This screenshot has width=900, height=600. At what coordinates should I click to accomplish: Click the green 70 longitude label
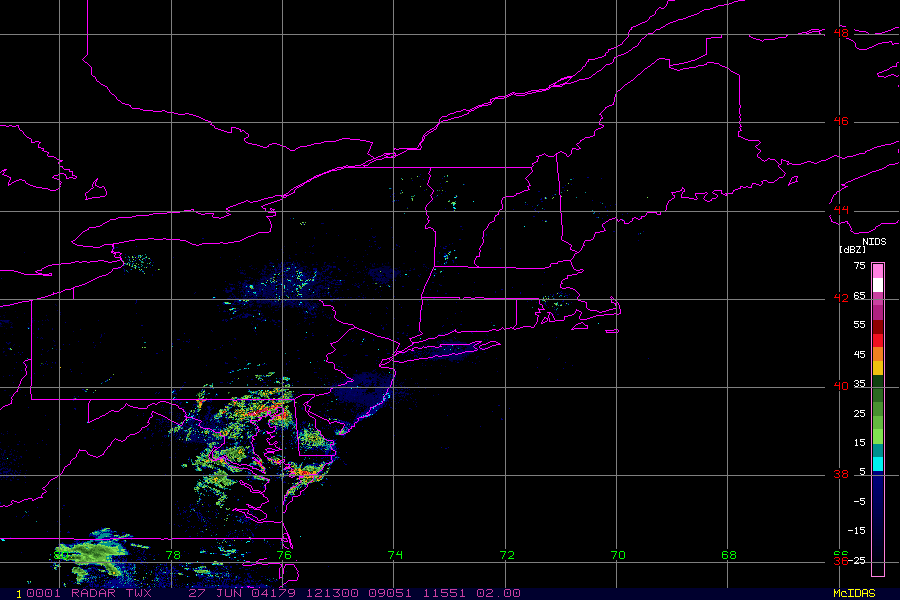[x=618, y=555]
